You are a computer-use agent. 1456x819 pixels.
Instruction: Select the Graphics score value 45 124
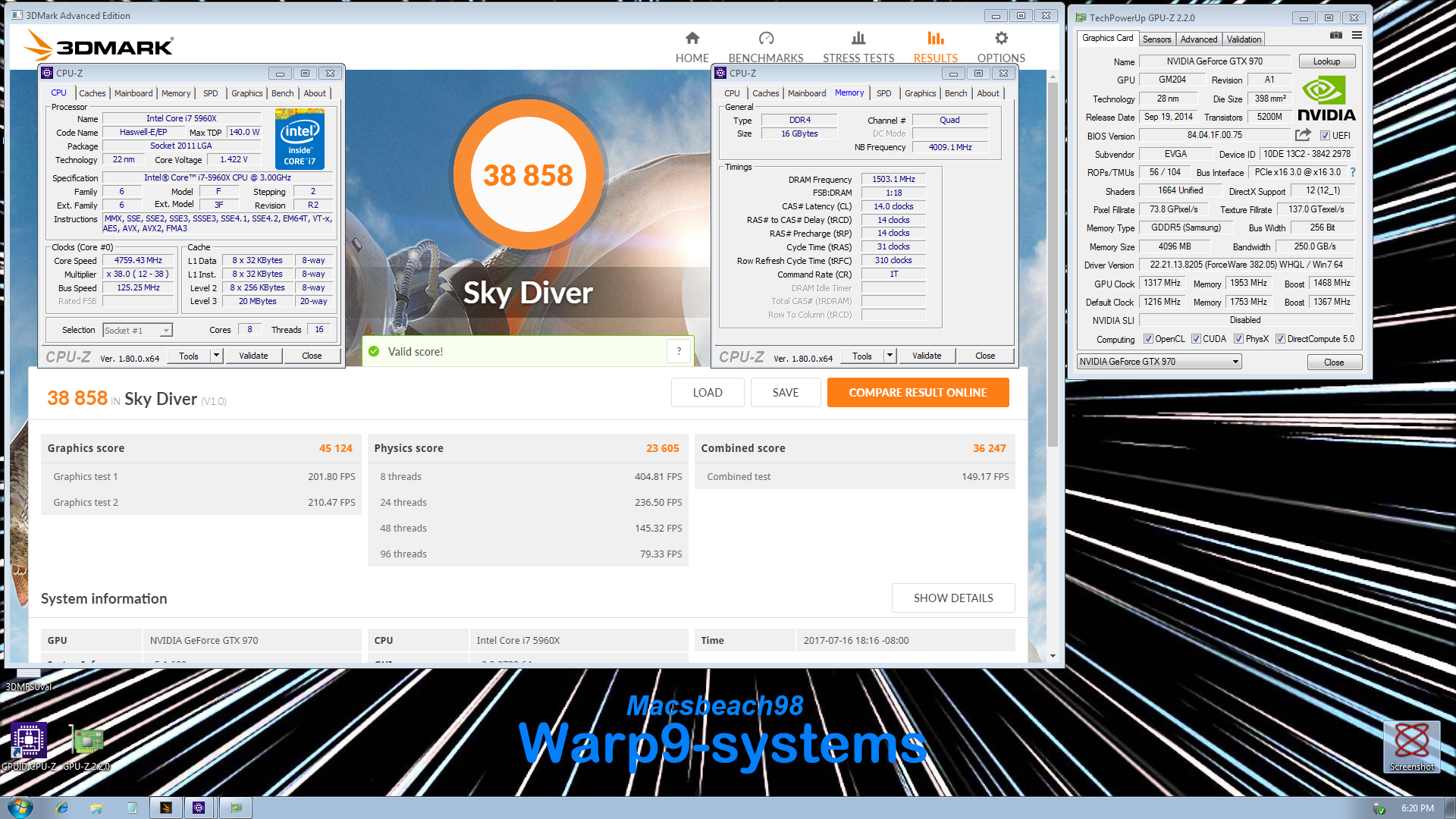[335, 448]
